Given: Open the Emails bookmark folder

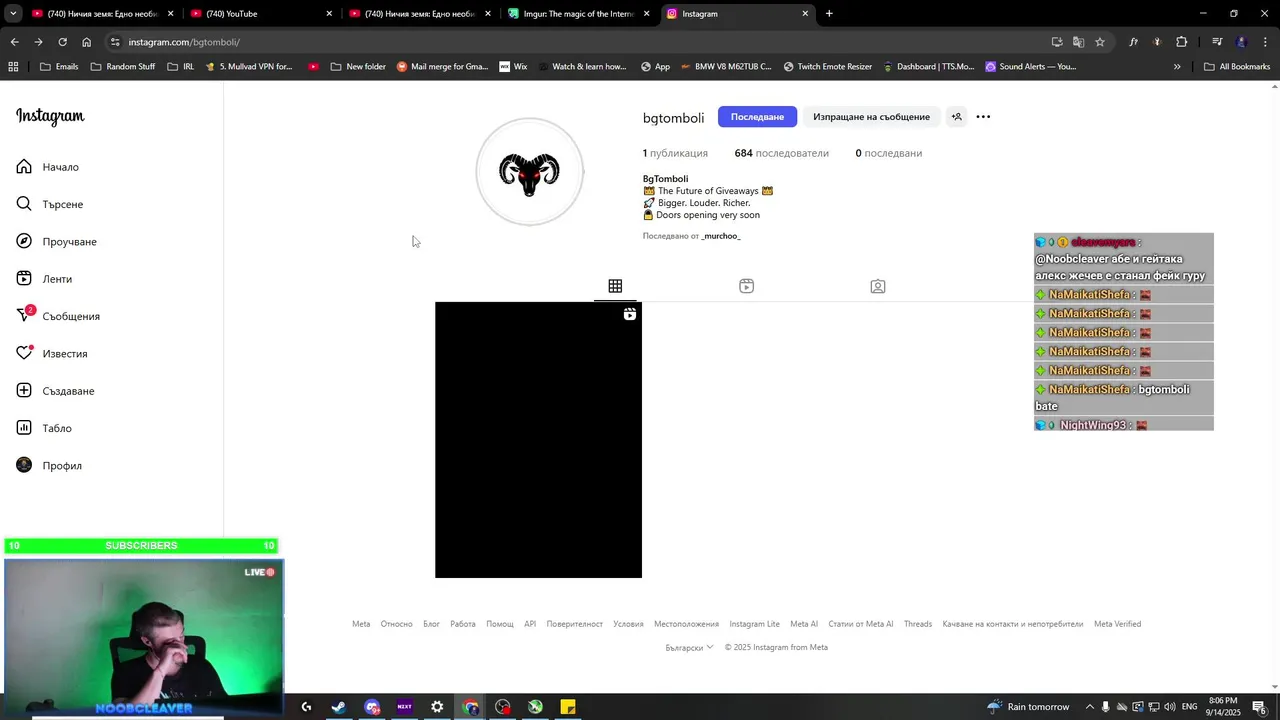Looking at the screenshot, I should click(x=59, y=67).
